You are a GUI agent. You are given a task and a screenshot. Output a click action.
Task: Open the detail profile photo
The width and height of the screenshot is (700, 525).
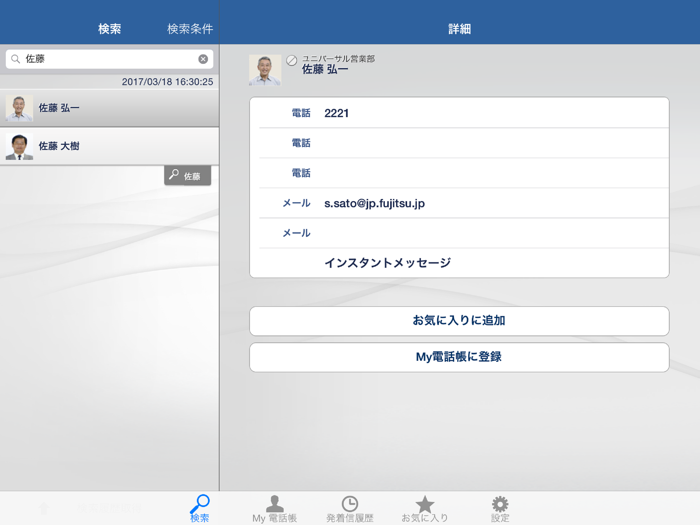pyautogui.click(x=265, y=70)
